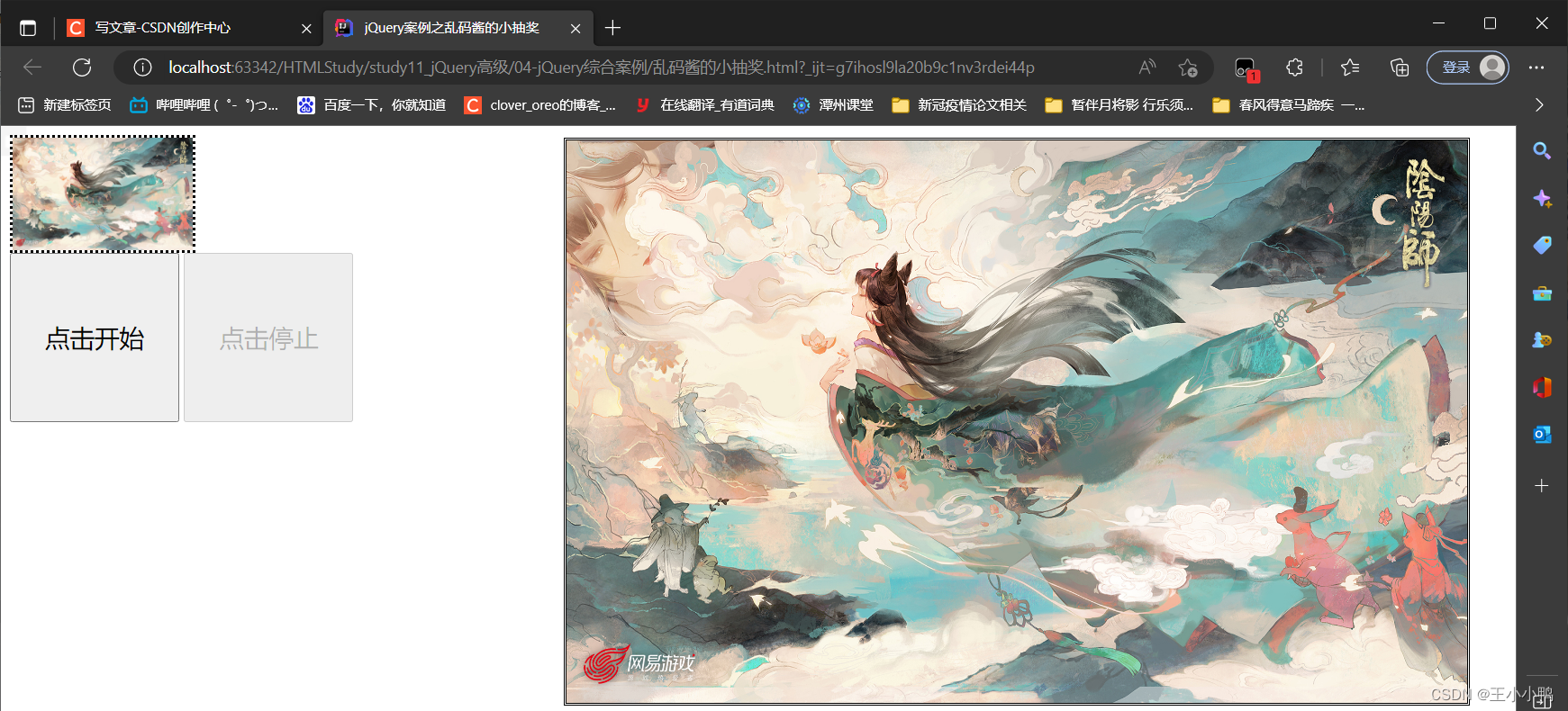Open the sidebar Discover sparkle icon
Image resolution: width=1568 pixels, height=711 pixels.
click(x=1542, y=199)
